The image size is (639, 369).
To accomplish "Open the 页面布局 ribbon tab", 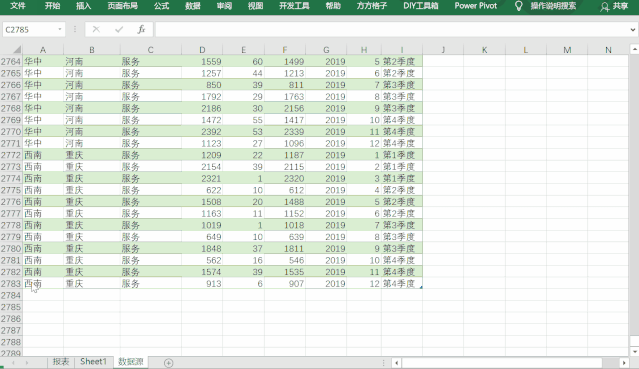I will click(x=122, y=6).
